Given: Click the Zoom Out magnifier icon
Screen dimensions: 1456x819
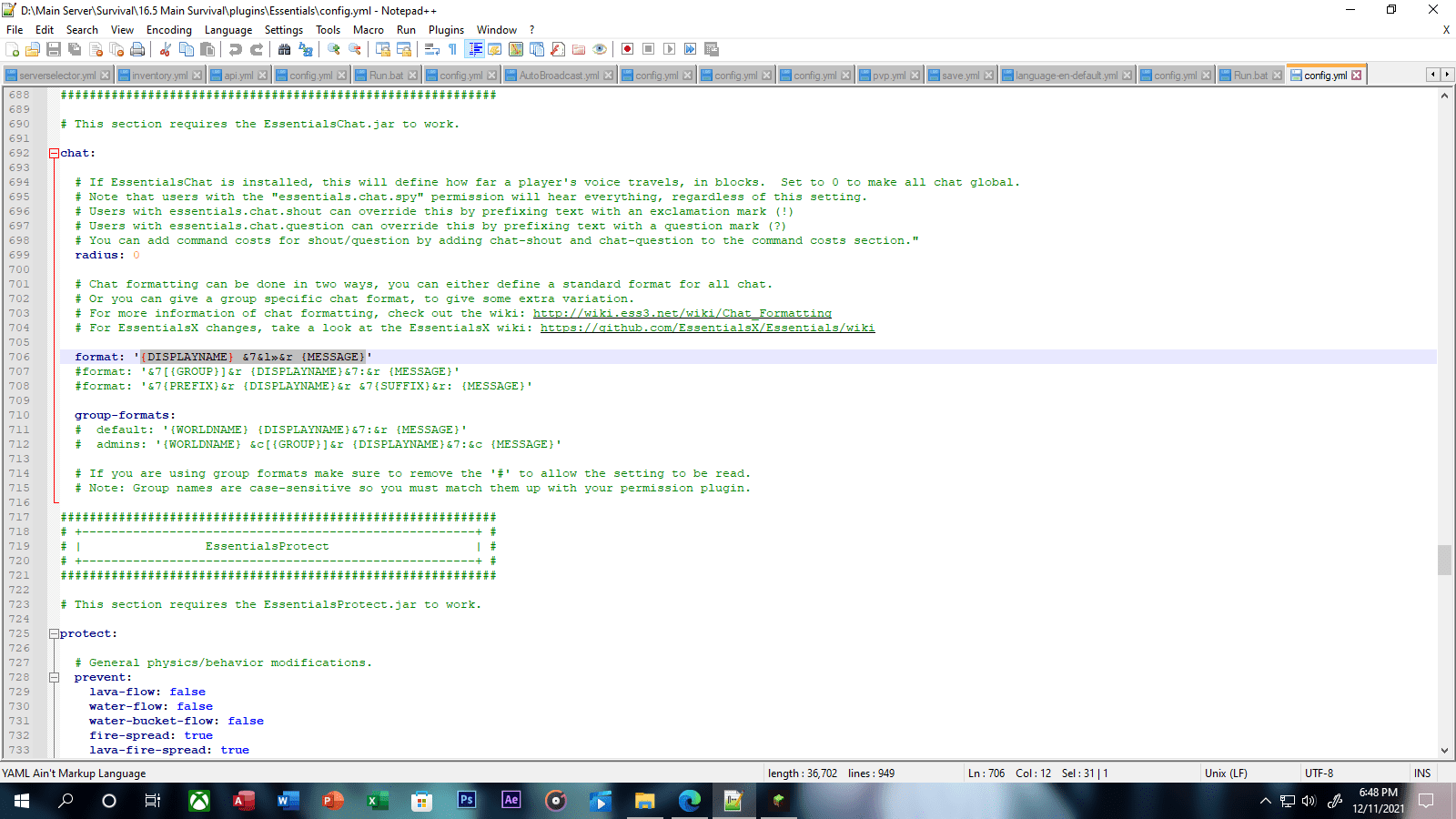Looking at the screenshot, I should [x=355, y=49].
